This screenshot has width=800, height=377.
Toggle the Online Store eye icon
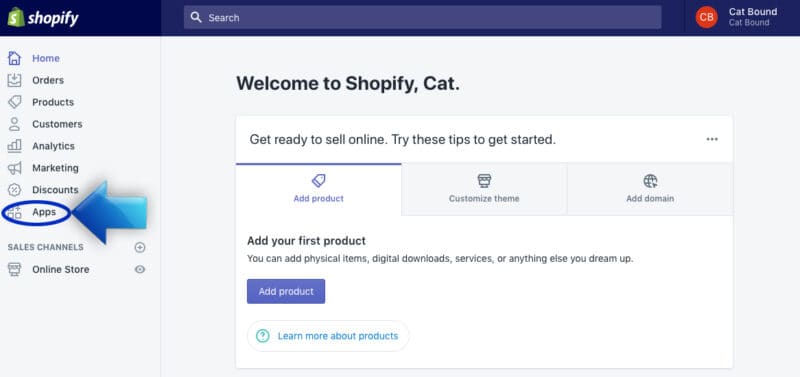coord(140,269)
